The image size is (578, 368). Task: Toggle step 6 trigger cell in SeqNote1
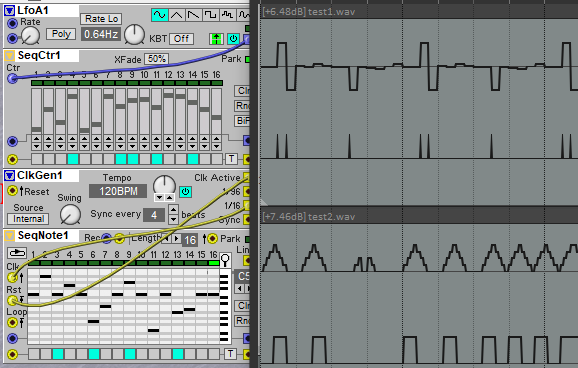click(94, 354)
